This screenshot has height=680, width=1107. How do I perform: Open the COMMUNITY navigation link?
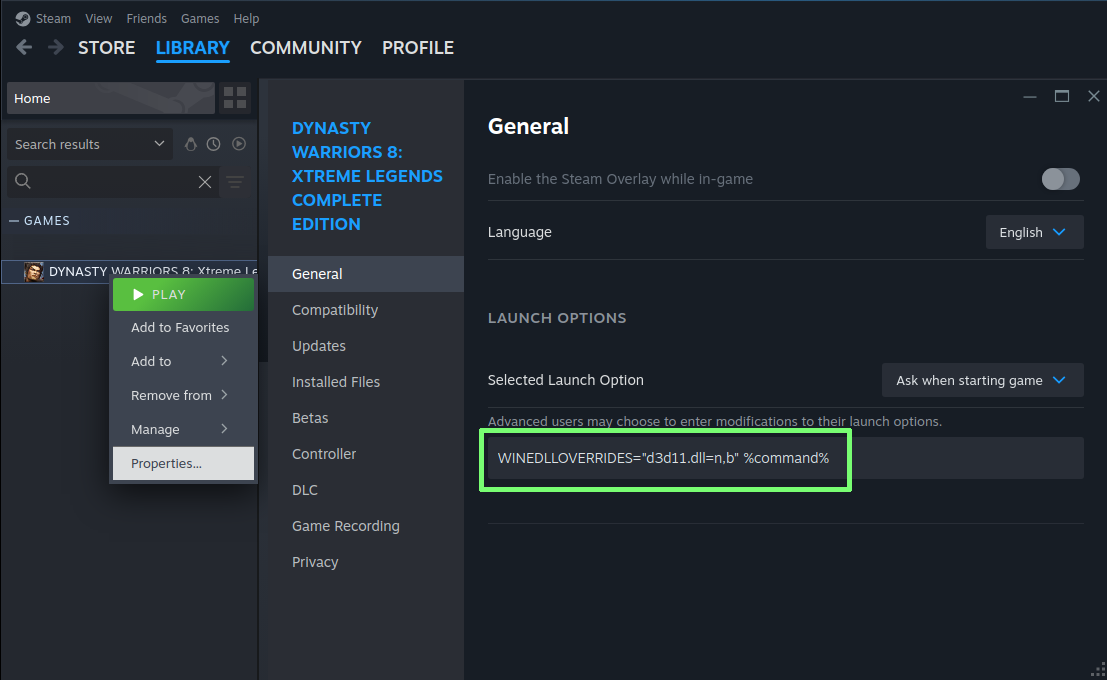(x=305, y=48)
